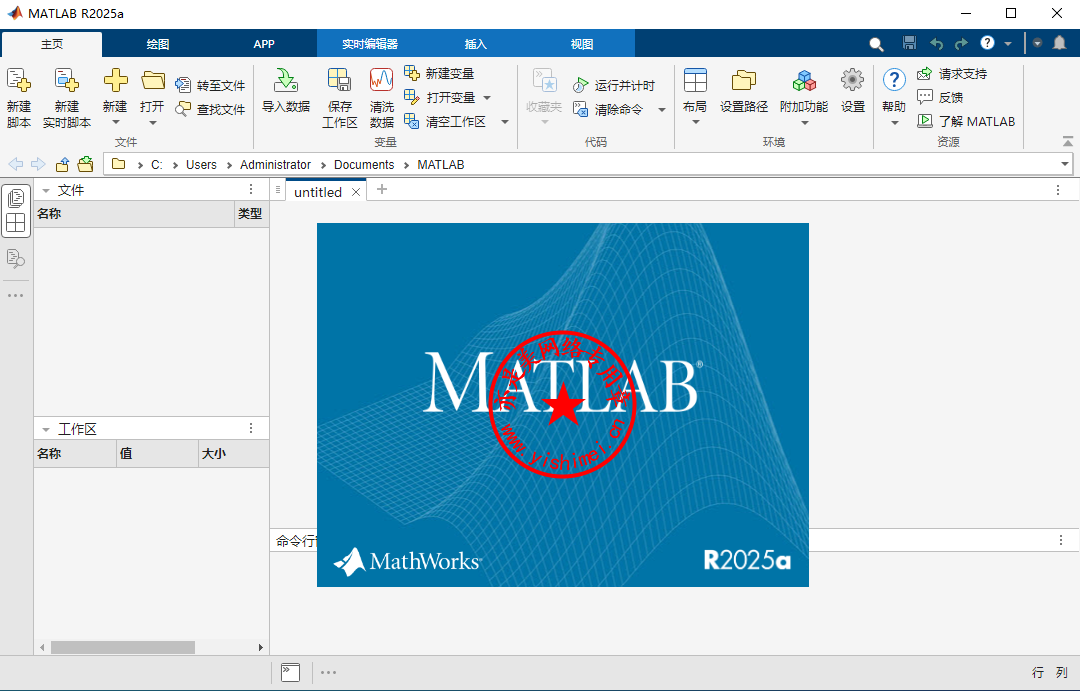Click the 布局 layout icon
The image size is (1080, 691).
coord(695,81)
